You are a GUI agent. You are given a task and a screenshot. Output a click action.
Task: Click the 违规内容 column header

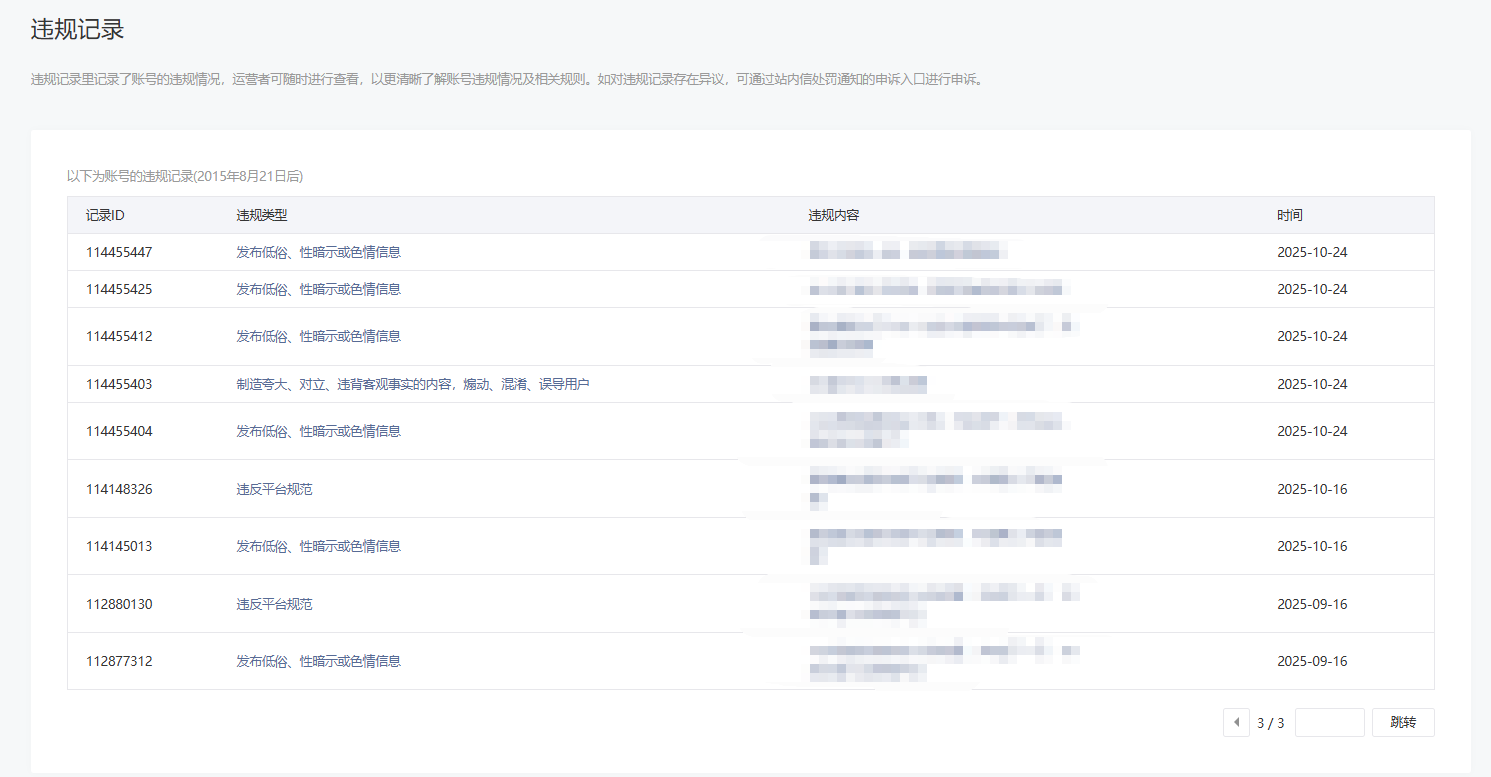(x=834, y=215)
